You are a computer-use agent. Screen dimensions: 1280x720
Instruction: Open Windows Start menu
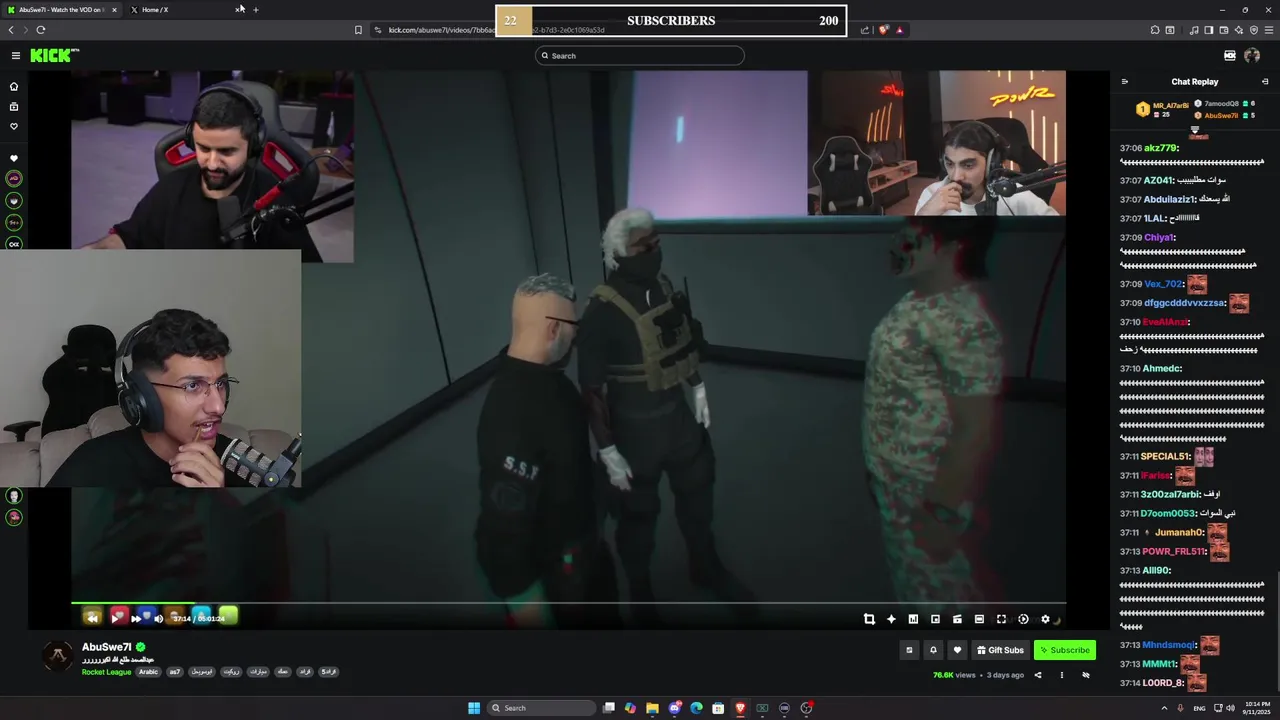coord(474,708)
